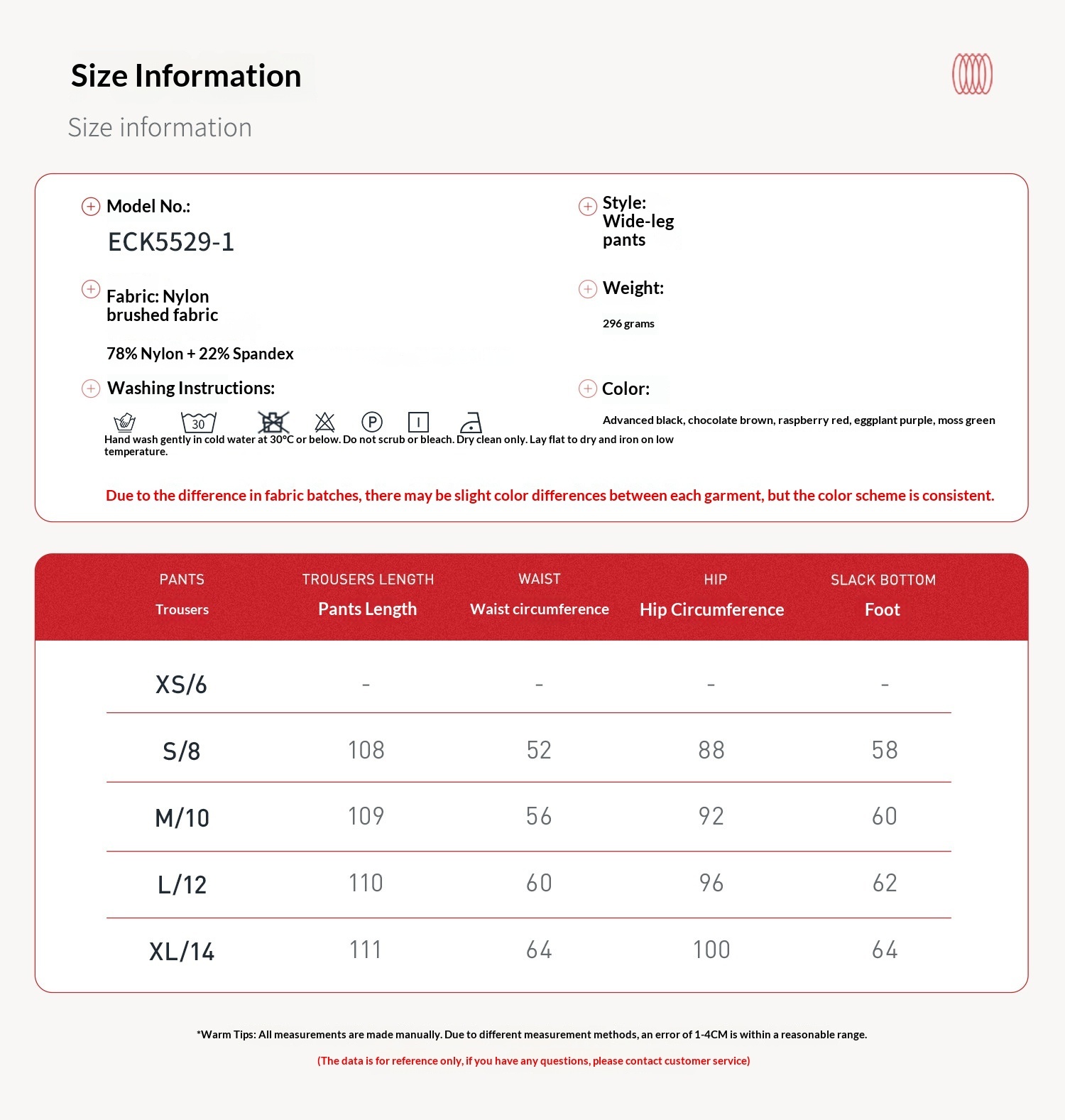Click the contact customer service red note

[533, 1060]
